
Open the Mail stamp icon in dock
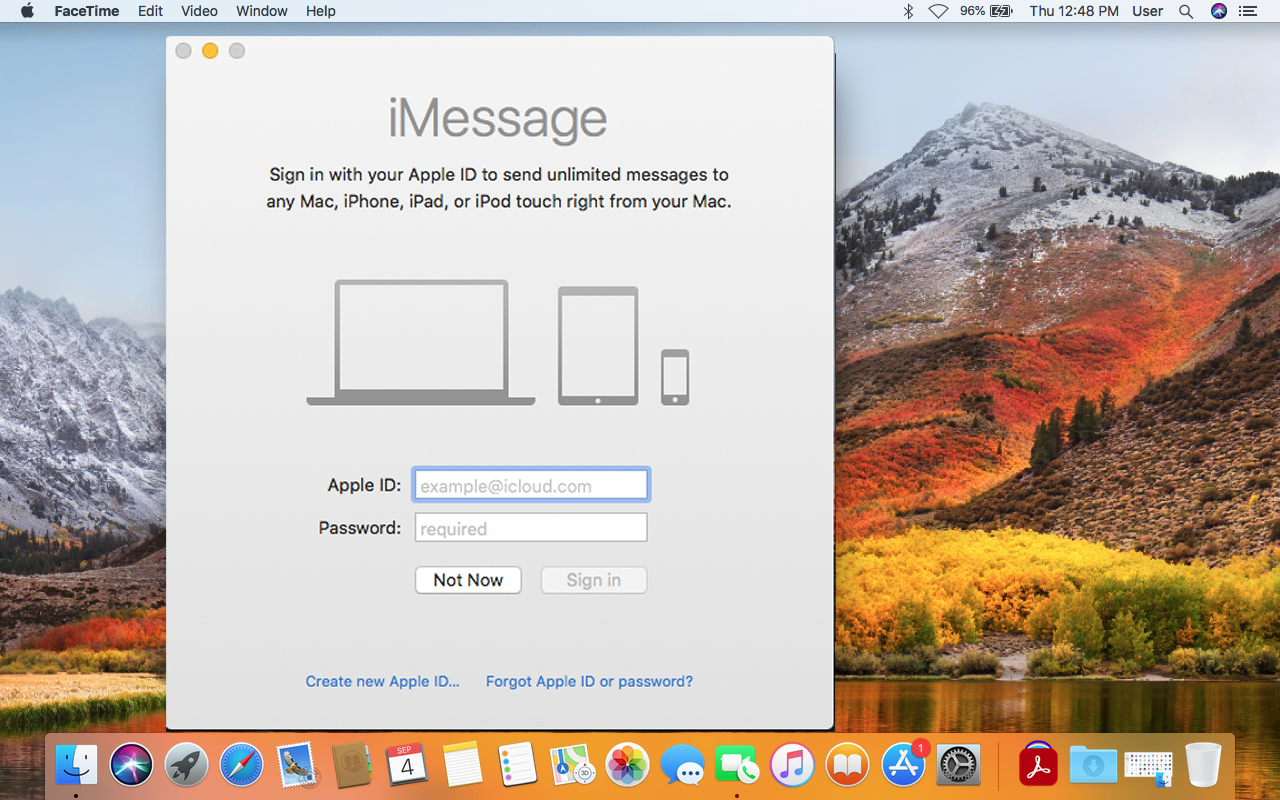point(297,766)
